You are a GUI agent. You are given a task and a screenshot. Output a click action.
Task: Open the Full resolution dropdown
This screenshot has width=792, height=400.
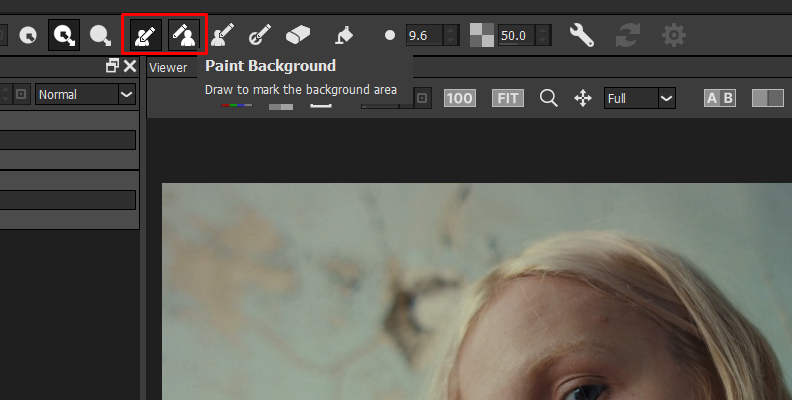[x=639, y=98]
